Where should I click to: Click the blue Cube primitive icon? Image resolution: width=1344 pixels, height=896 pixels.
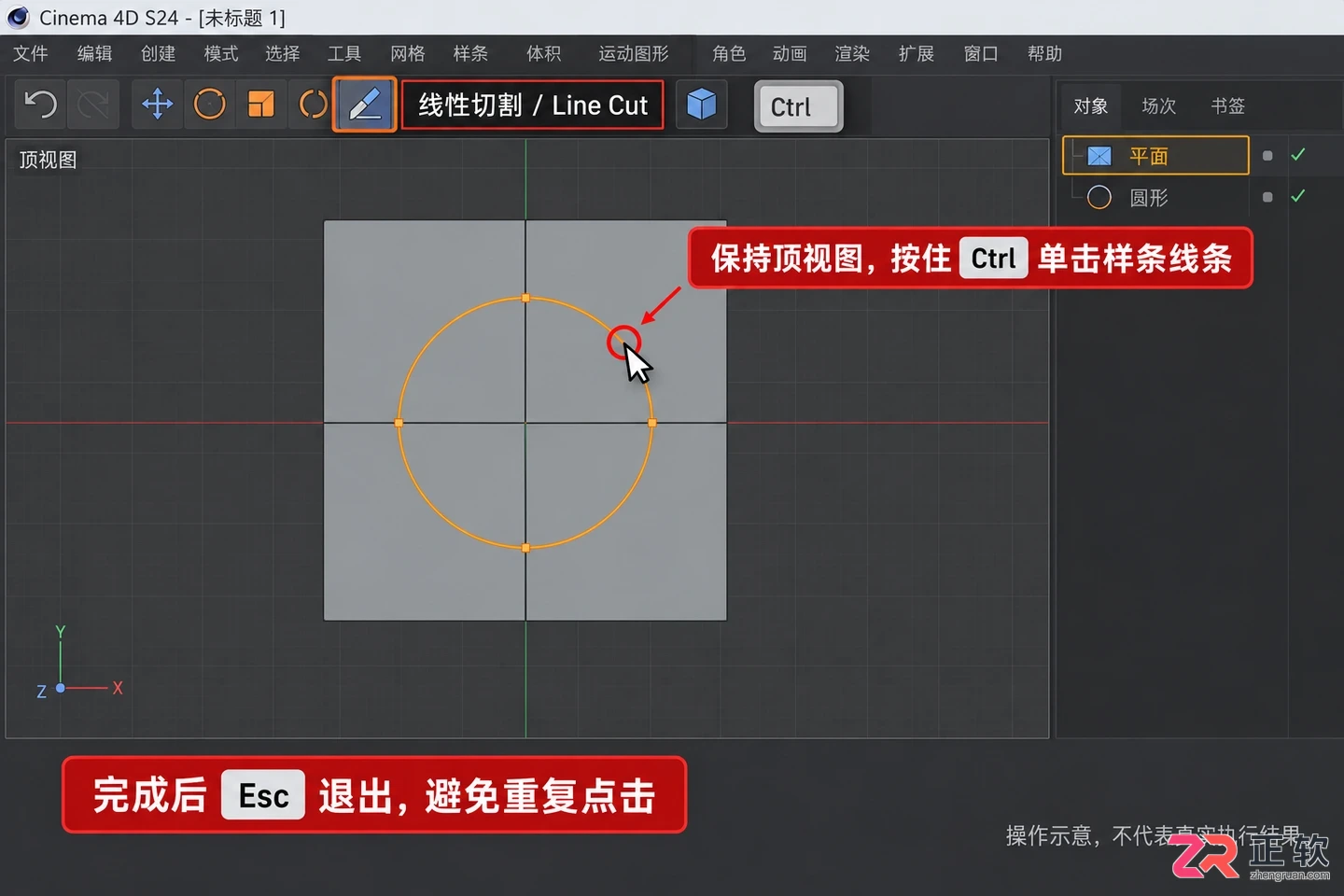[x=701, y=104]
